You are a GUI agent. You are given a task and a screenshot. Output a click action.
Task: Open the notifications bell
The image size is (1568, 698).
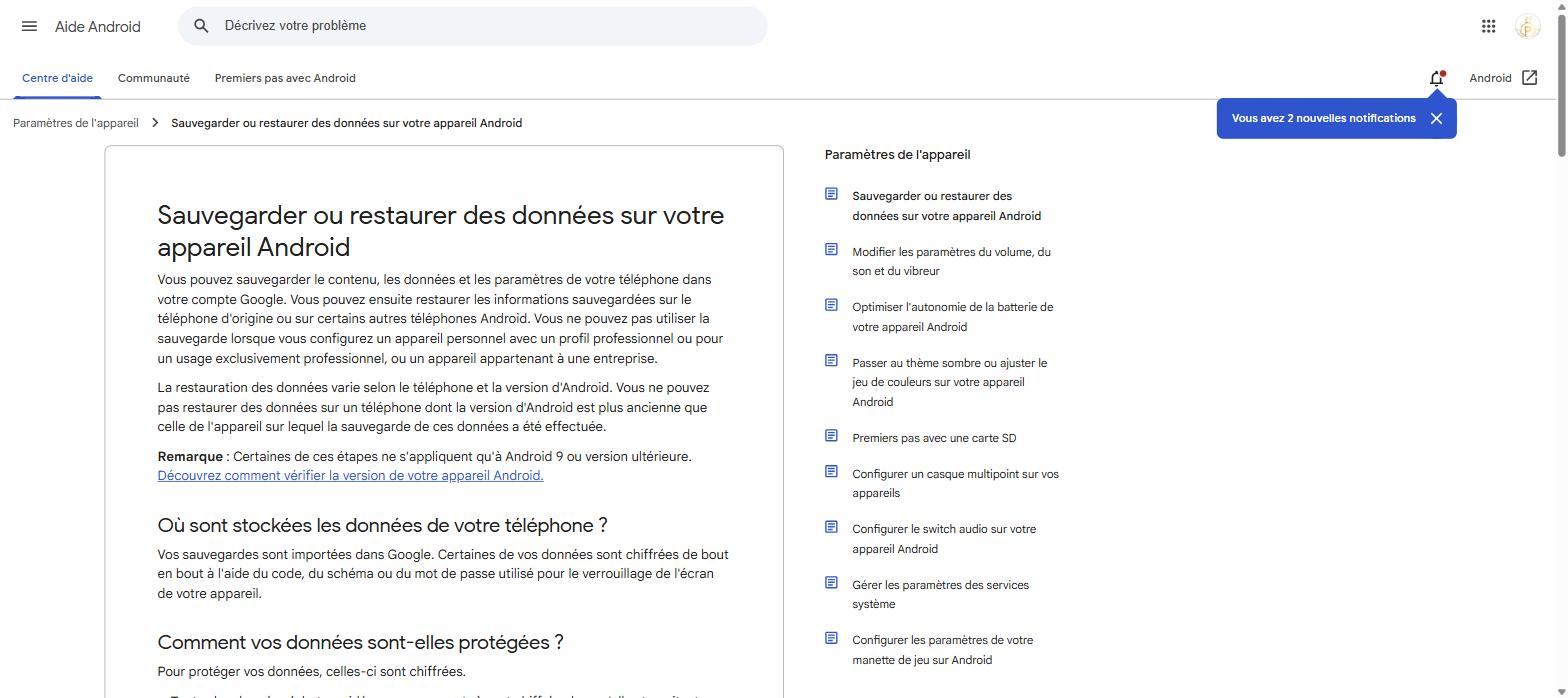(1437, 78)
